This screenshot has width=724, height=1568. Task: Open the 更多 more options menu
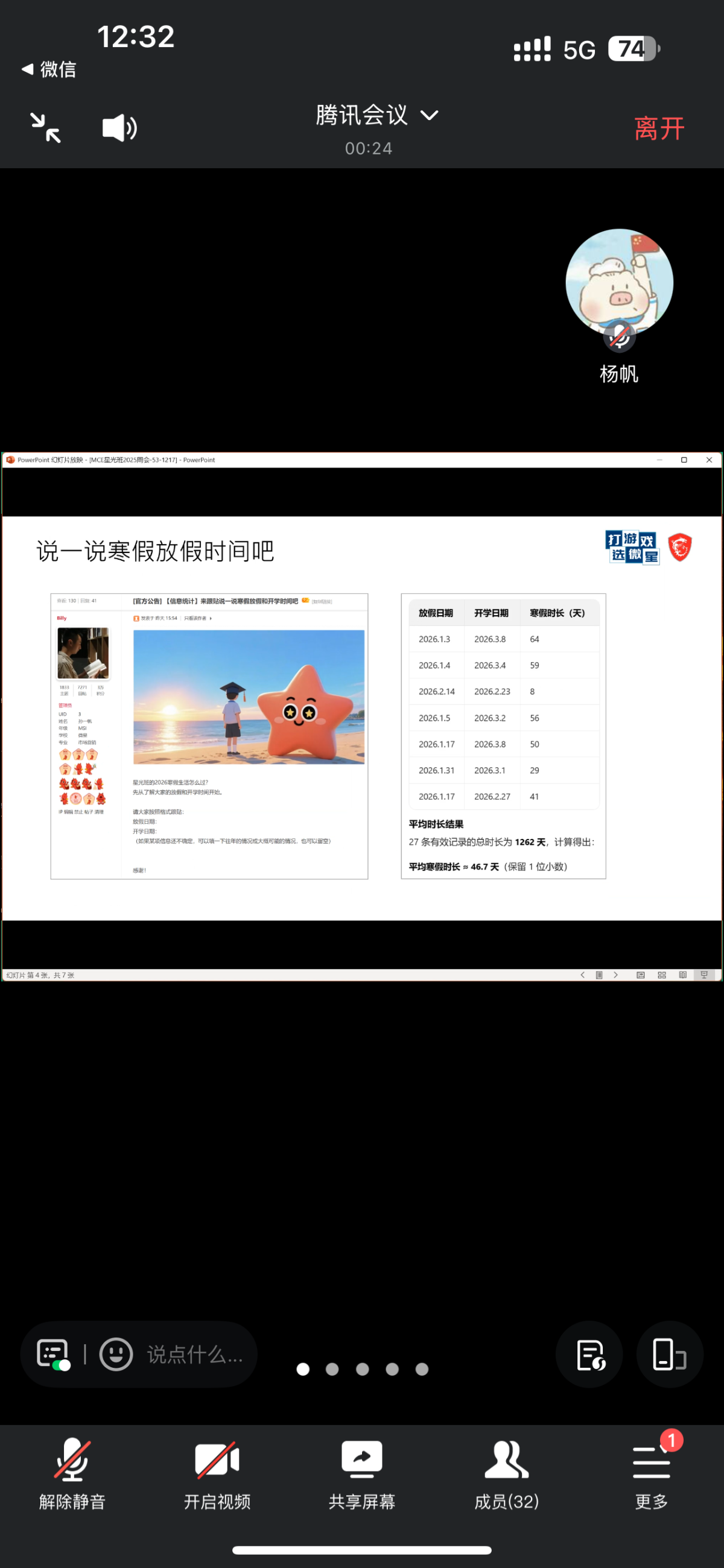click(x=651, y=1474)
